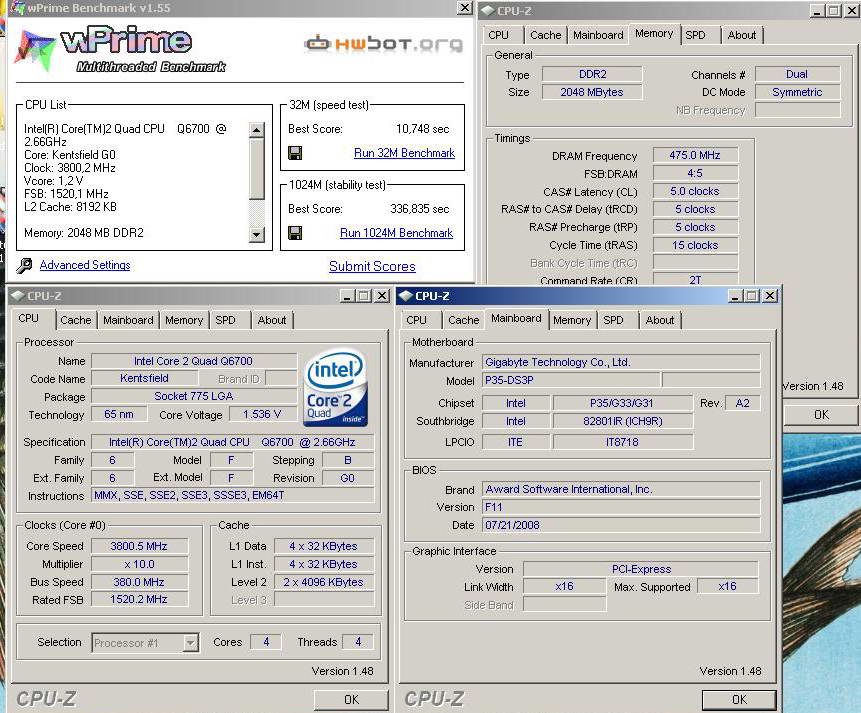Screen dimensions: 861x713
Task: Click OK in CPU-Z Mainboard window
Action: (x=739, y=699)
